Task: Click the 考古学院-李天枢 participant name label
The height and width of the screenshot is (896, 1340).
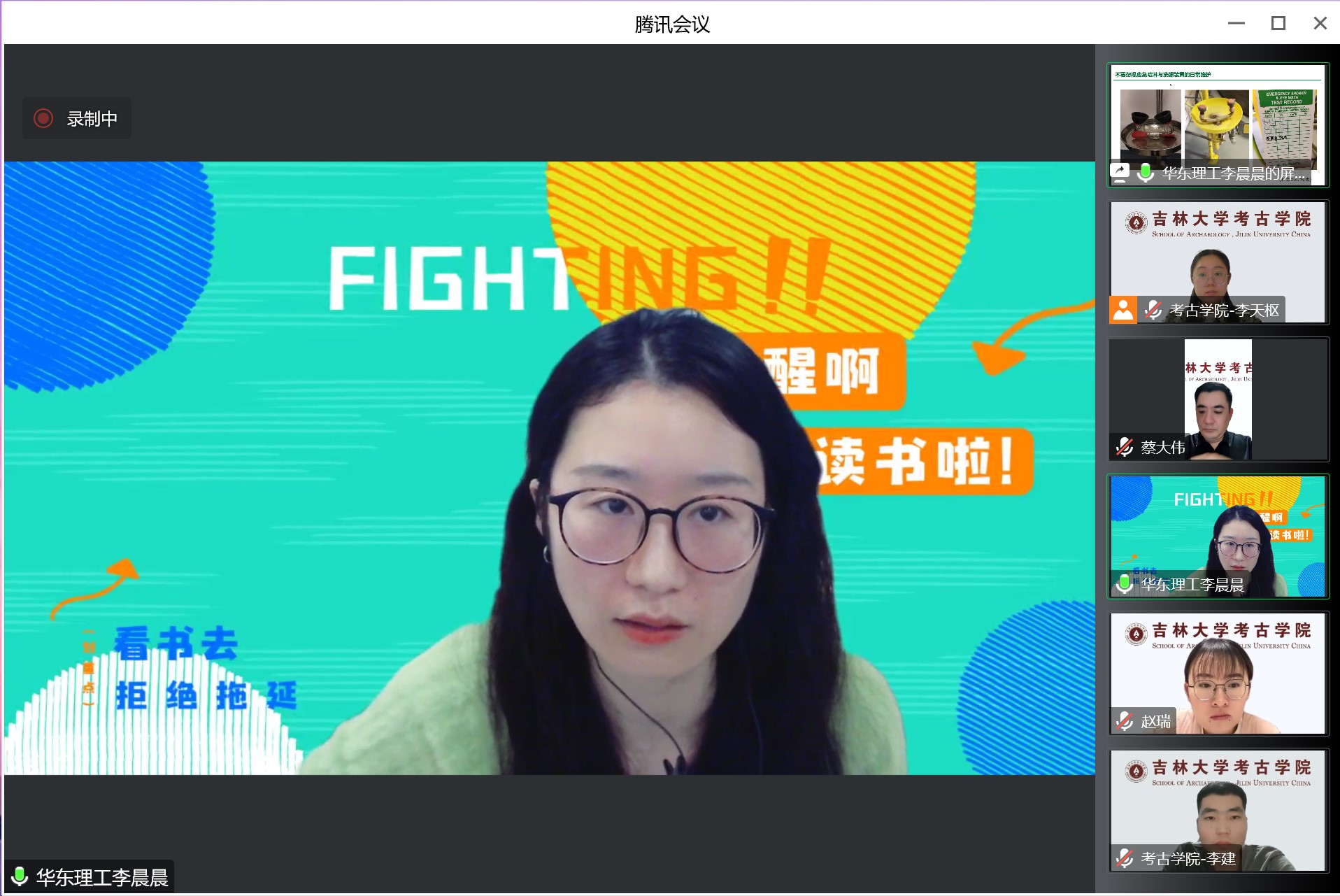Action: pyautogui.click(x=1224, y=310)
